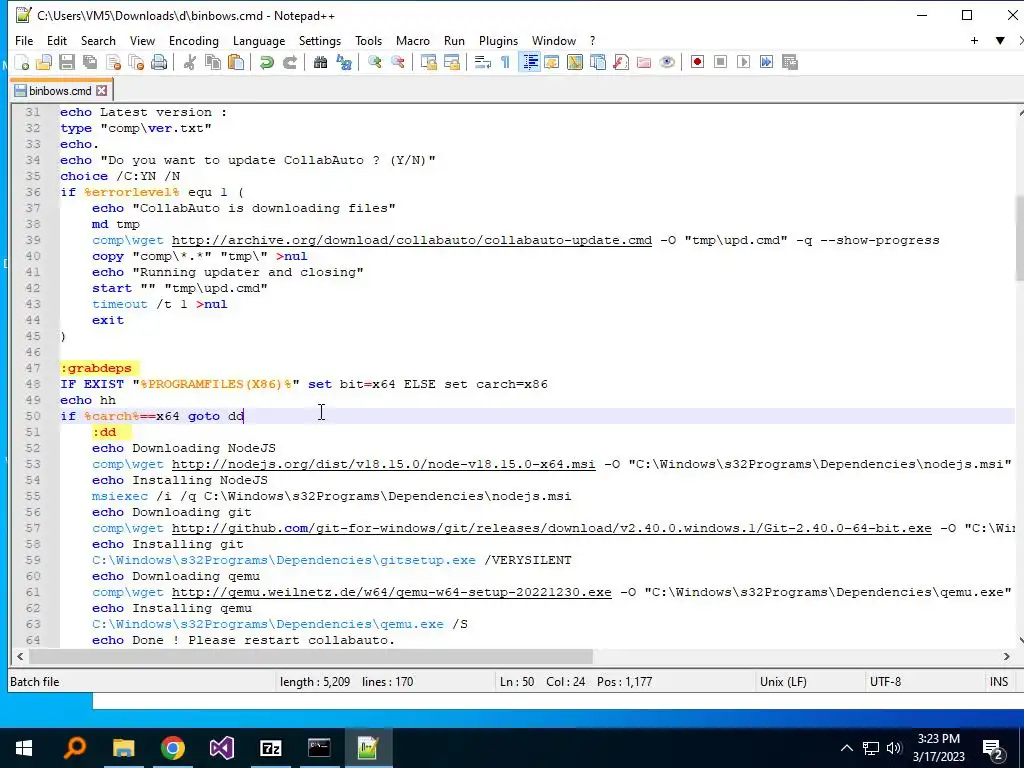Toggle Show All Characters pilcrow icon
This screenshot has width=1024, height=768.
pyautogui.click(x=505, y=62)
